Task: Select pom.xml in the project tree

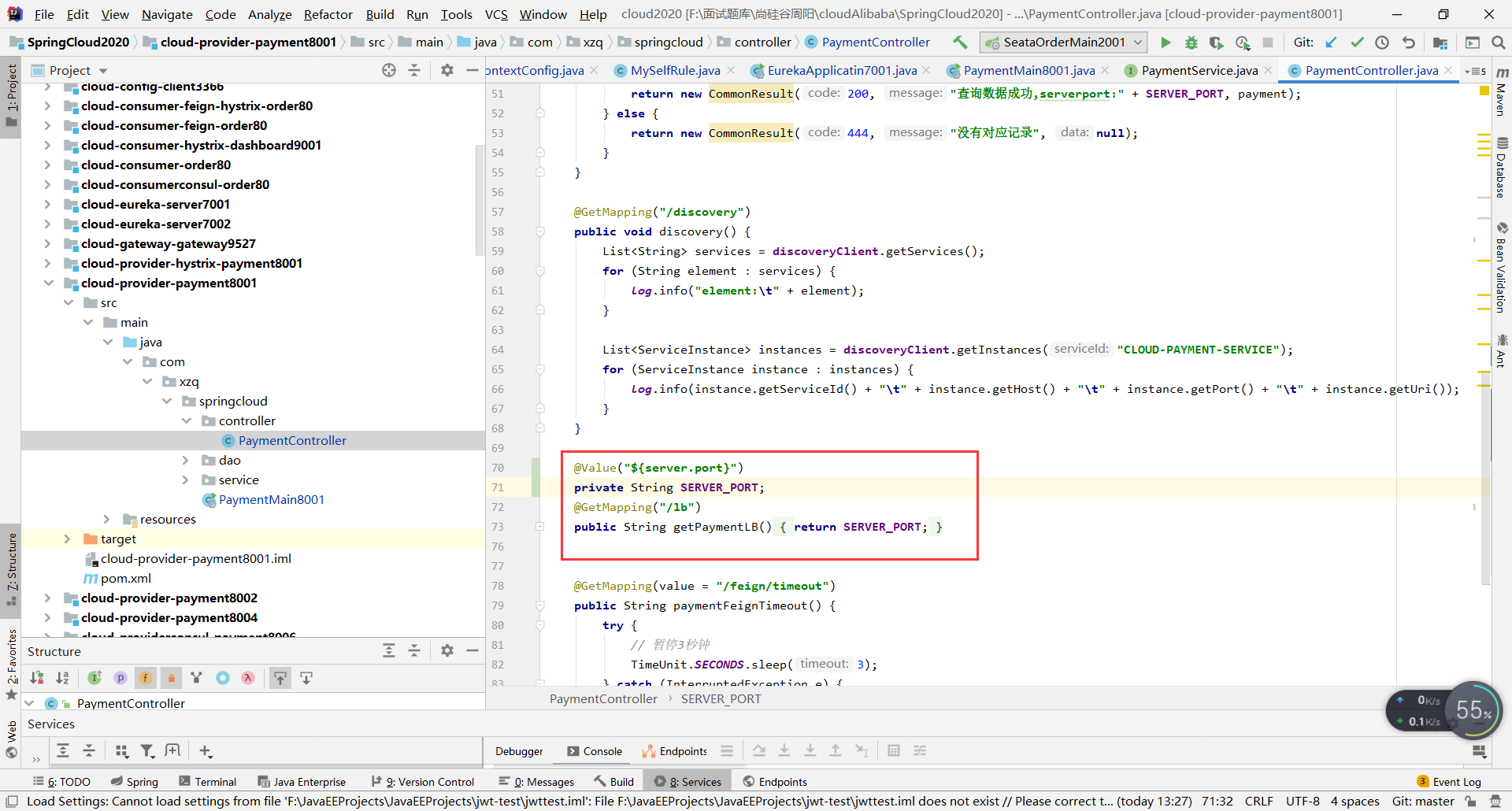Action: [125, 579]
